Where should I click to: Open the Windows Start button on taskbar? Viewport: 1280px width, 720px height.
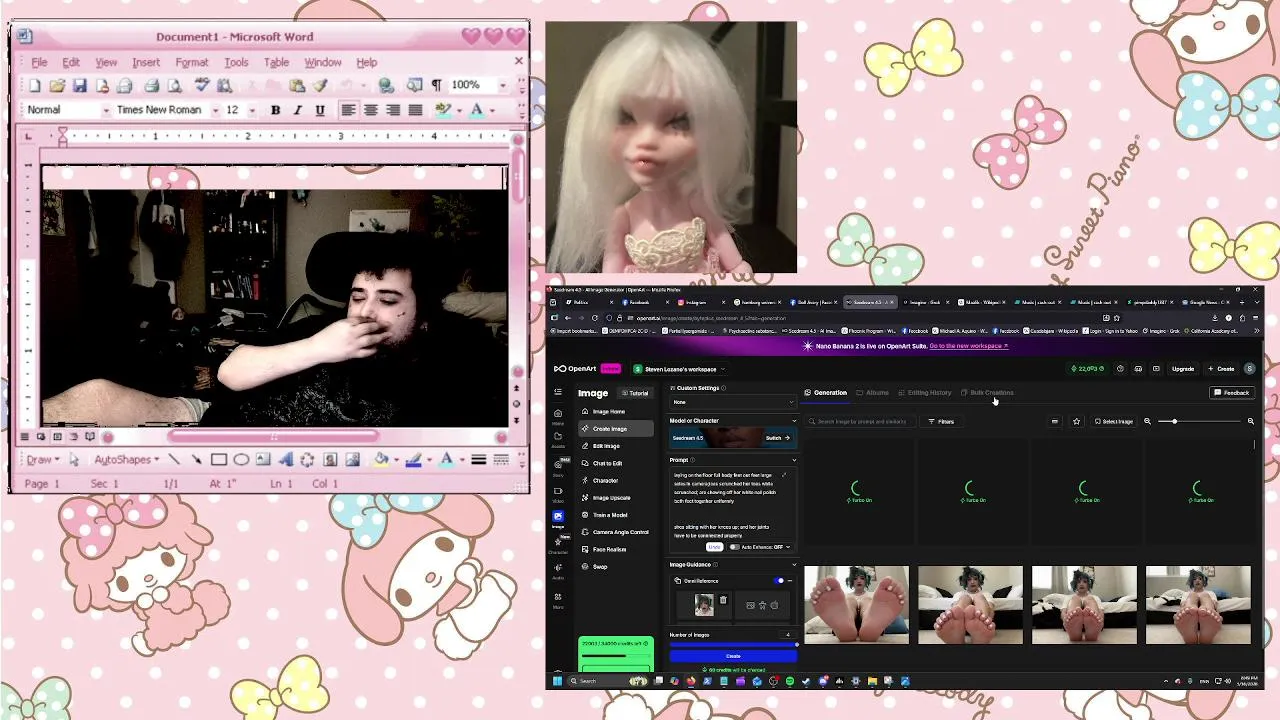point(558,681)
